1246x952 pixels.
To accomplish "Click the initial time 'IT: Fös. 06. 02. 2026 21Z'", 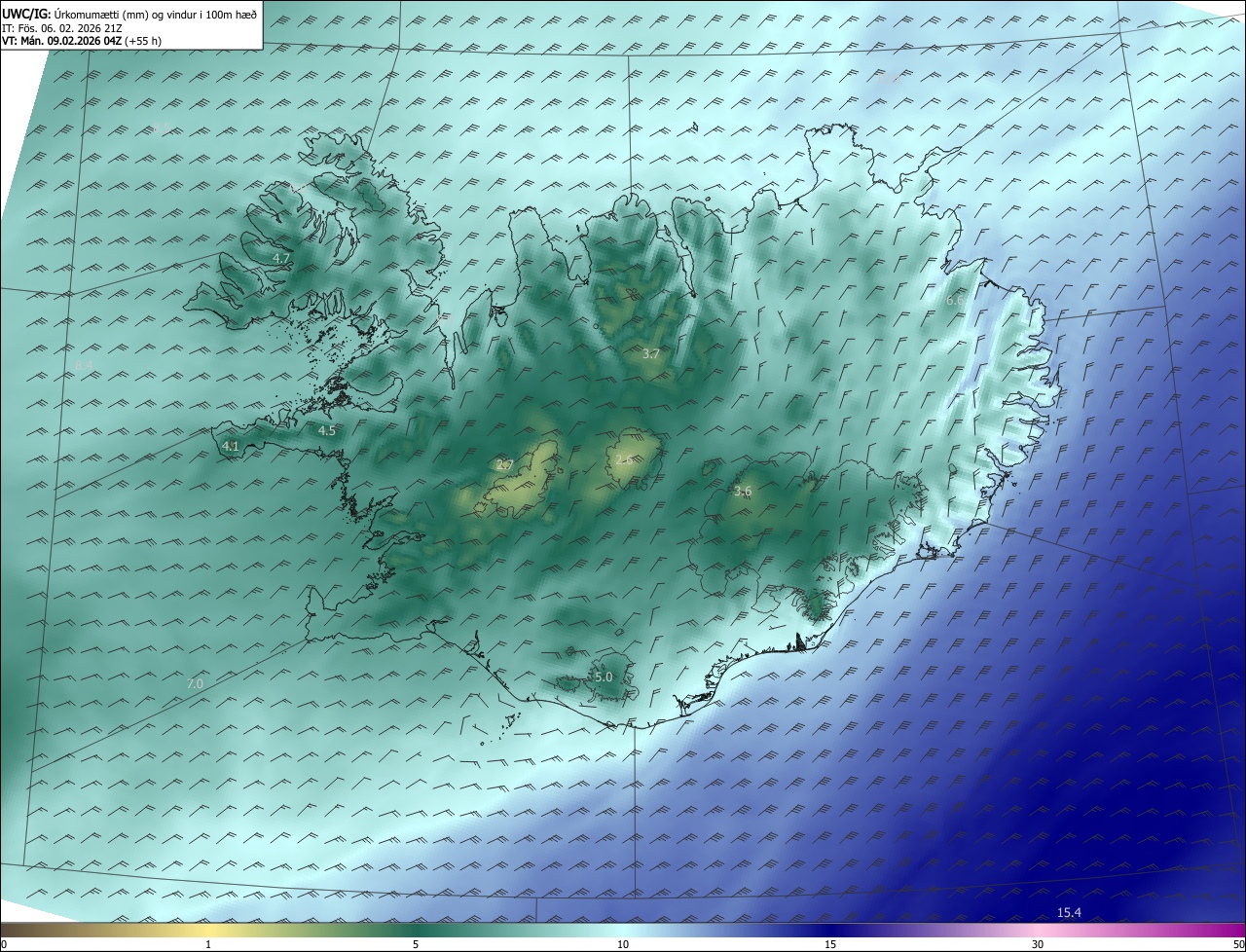I will 61,27.
